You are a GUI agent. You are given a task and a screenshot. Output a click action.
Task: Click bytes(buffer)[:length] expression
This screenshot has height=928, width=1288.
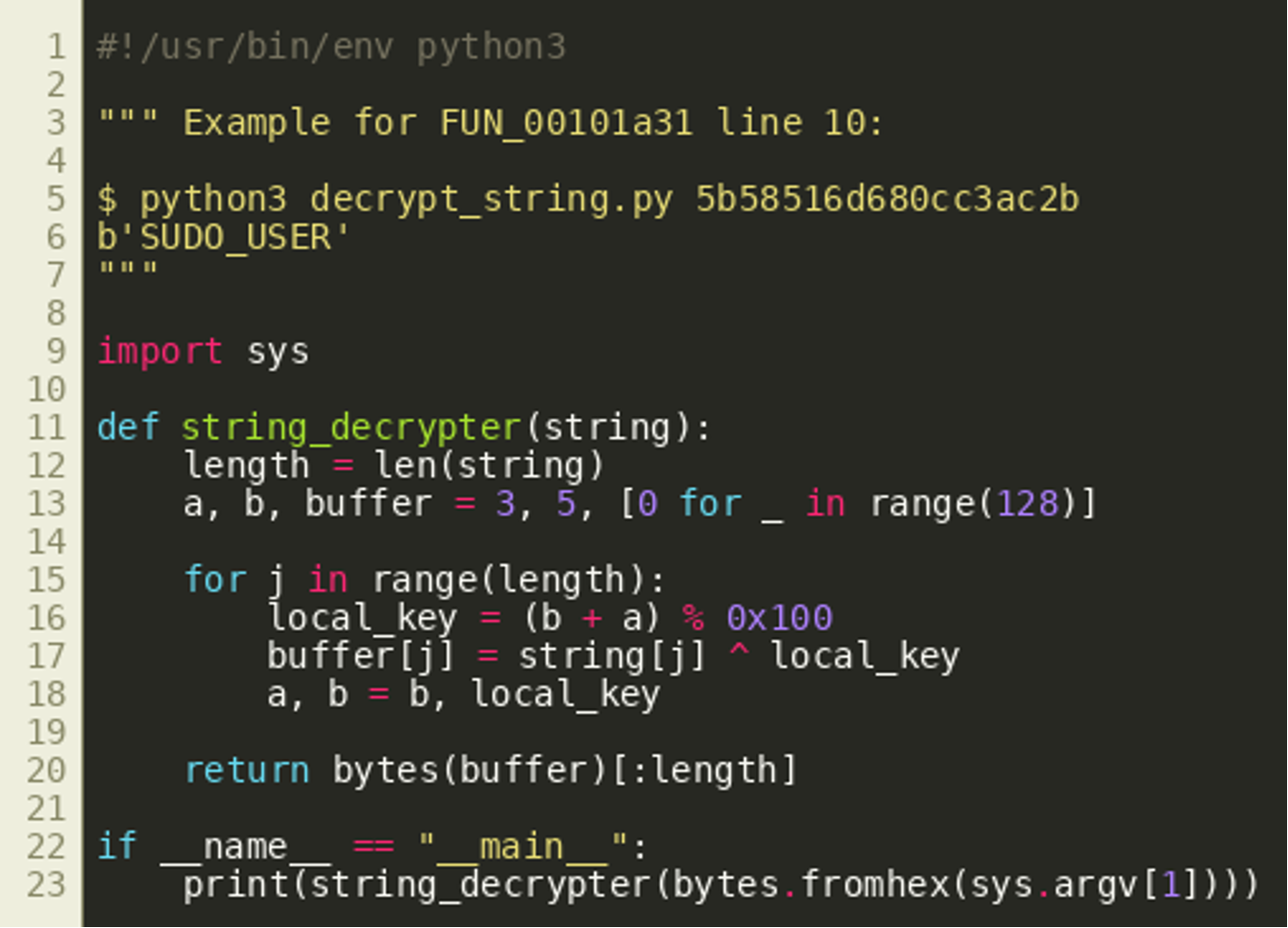click(x=565, y=770)
